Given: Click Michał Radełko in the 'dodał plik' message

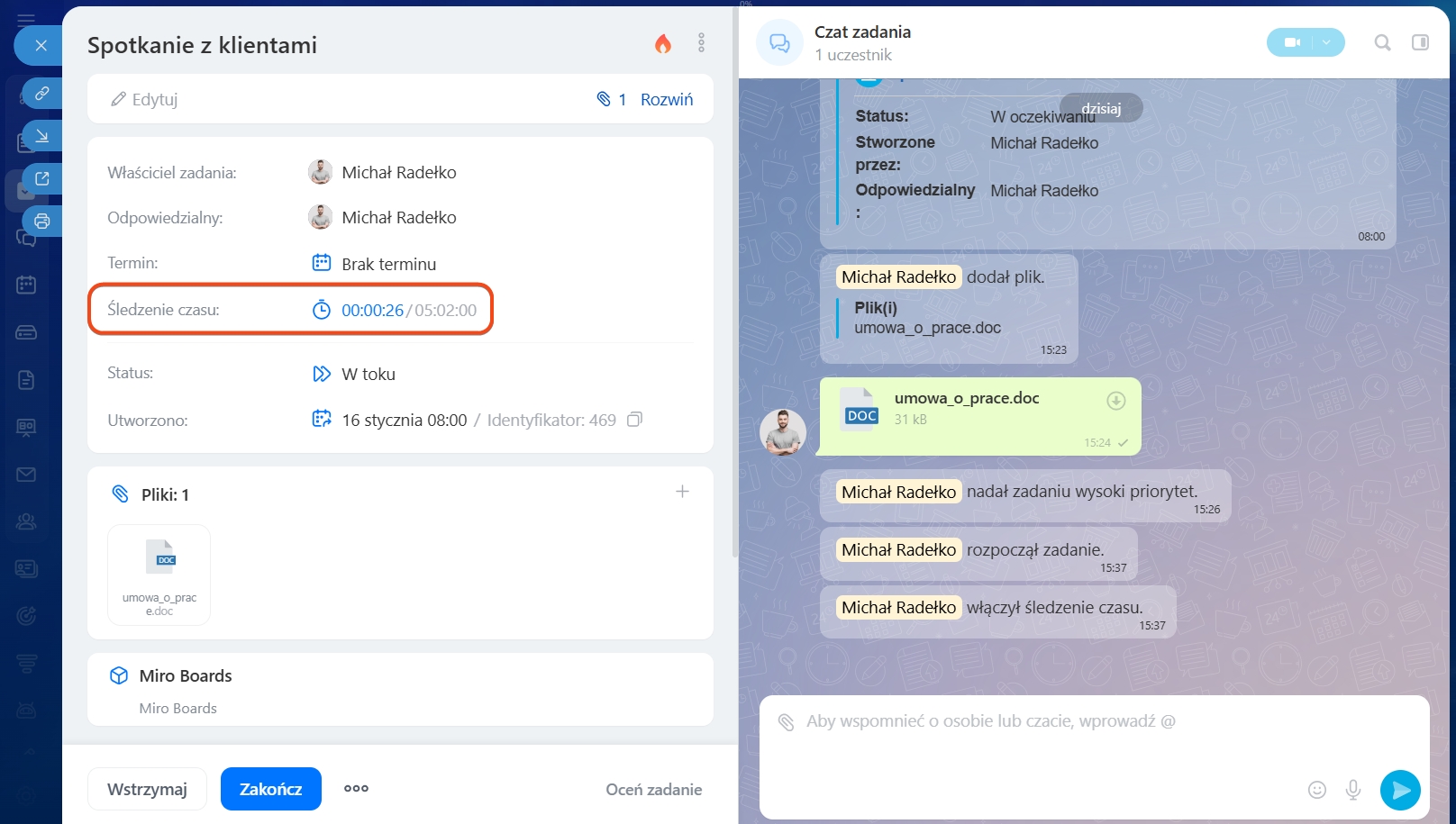Looking at the screenshot, I should [898, 276].
